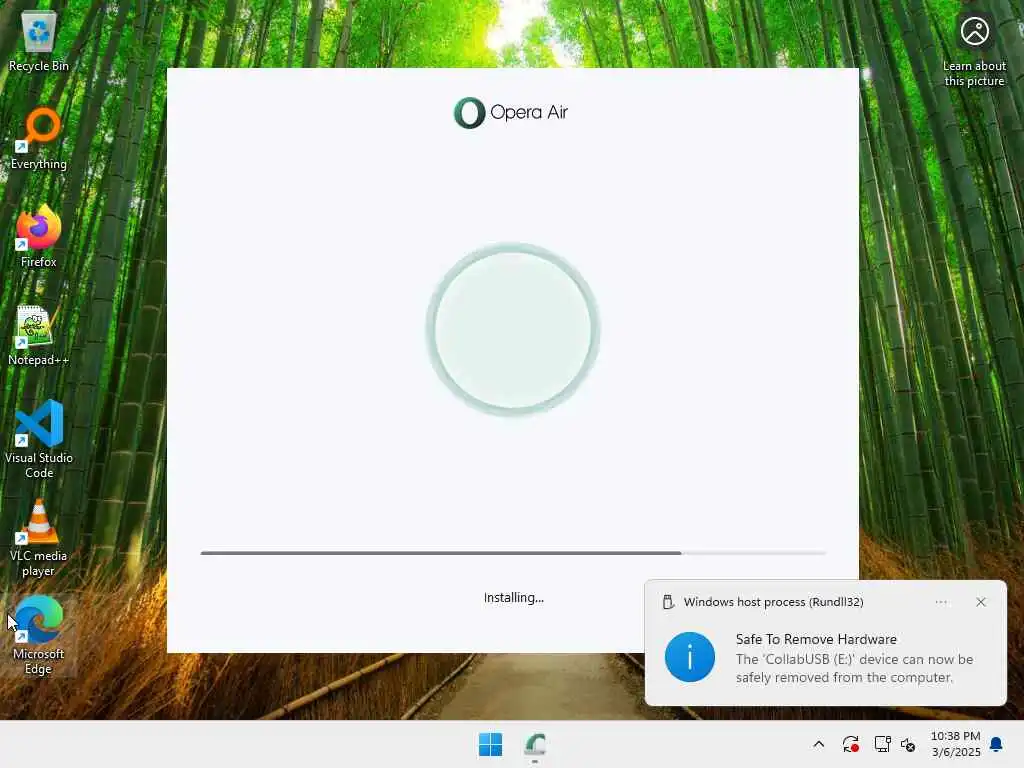
Task: Click the USB device icon in notification header
Action: (668, 602)
